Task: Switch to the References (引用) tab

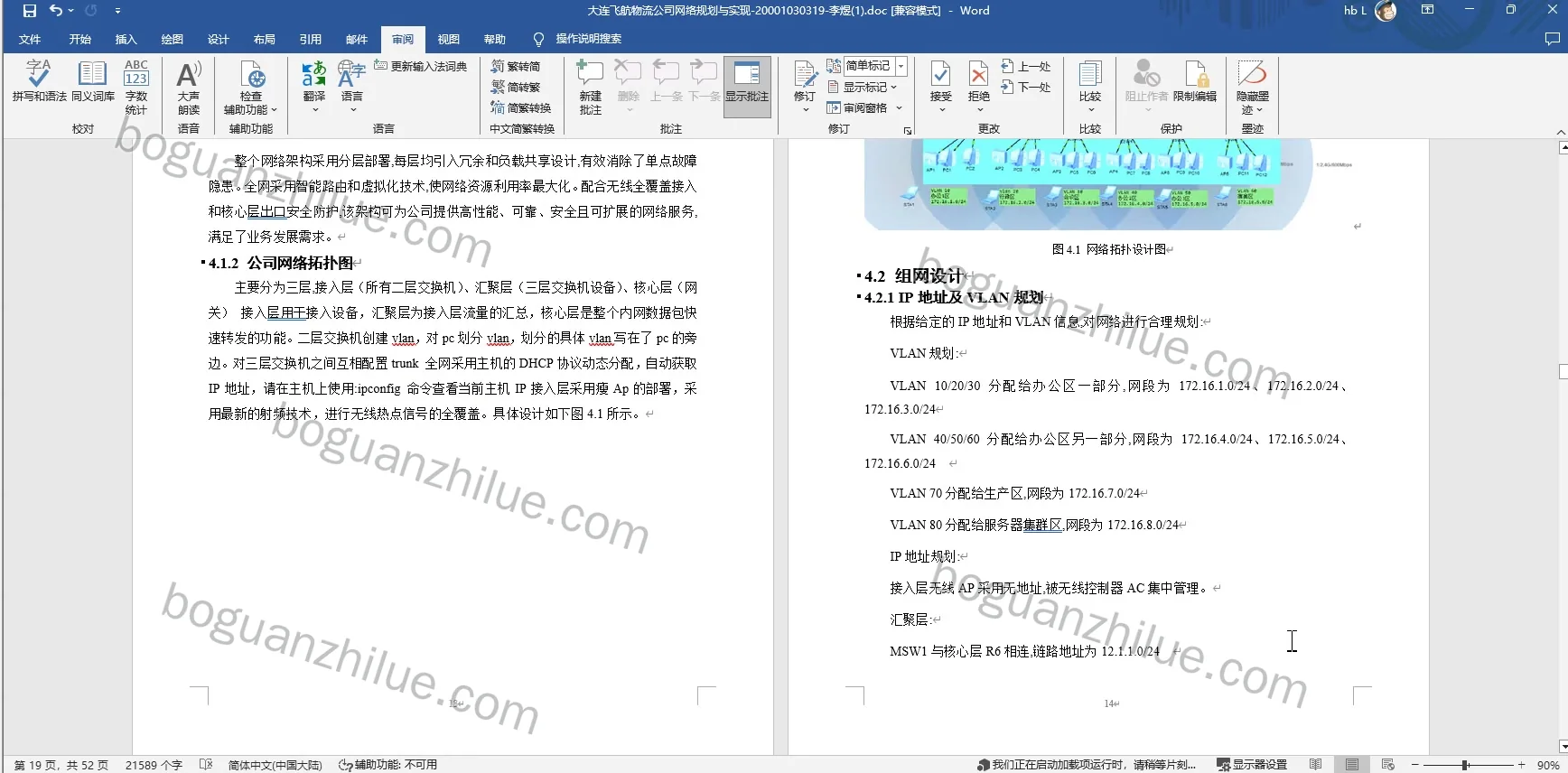Action: pyautogui.click(x=311, y=39)
